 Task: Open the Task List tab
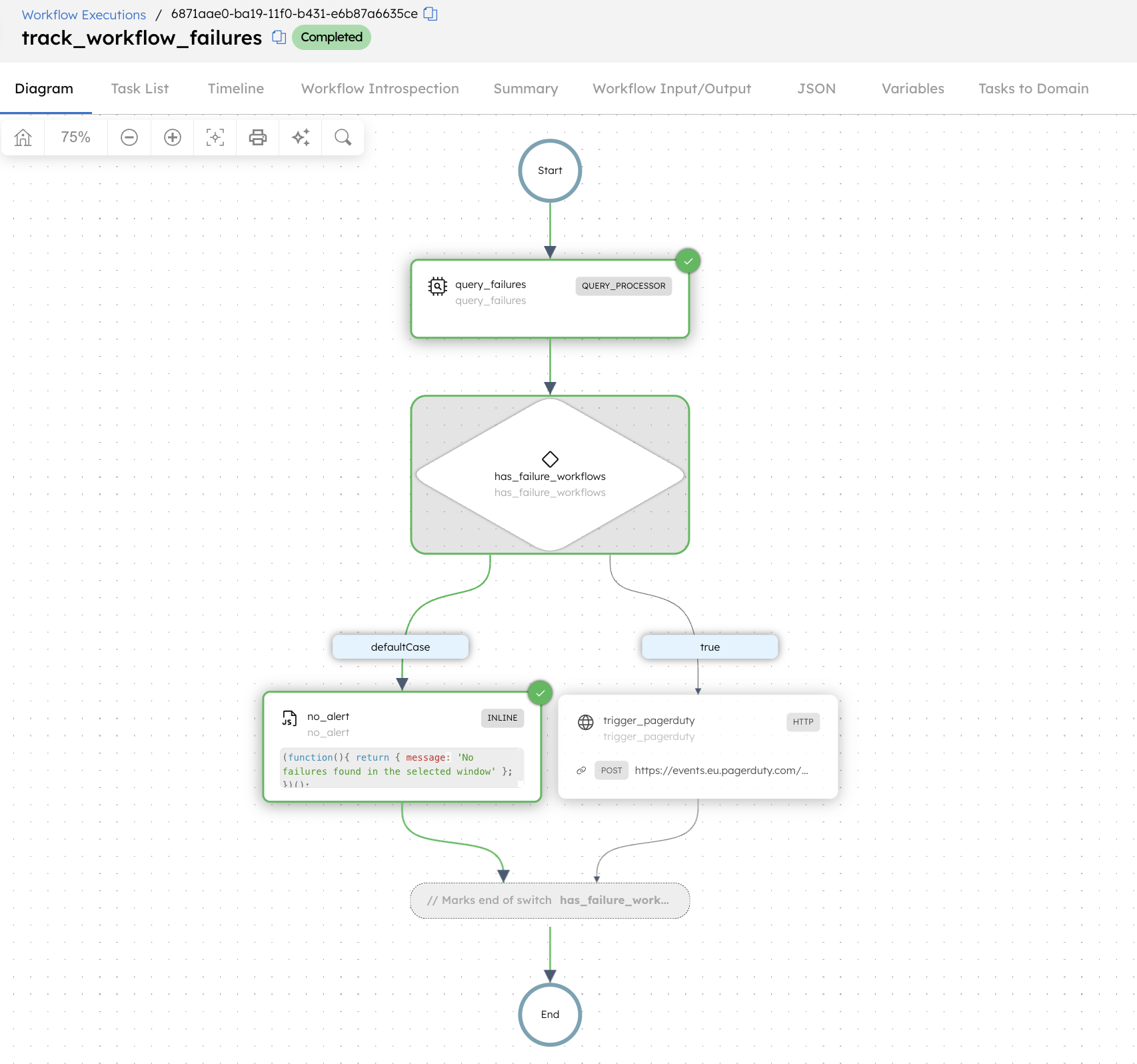[x=140, y=89]
